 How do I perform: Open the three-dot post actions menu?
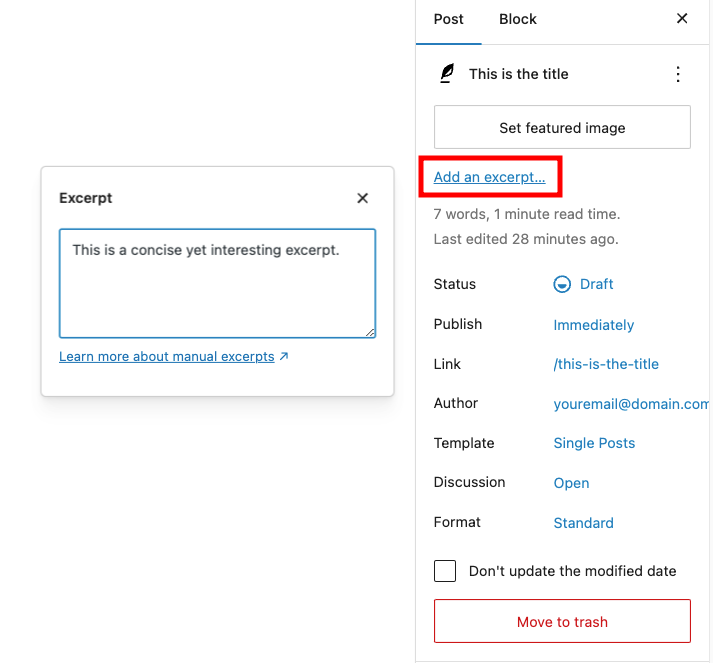[678, 74]
